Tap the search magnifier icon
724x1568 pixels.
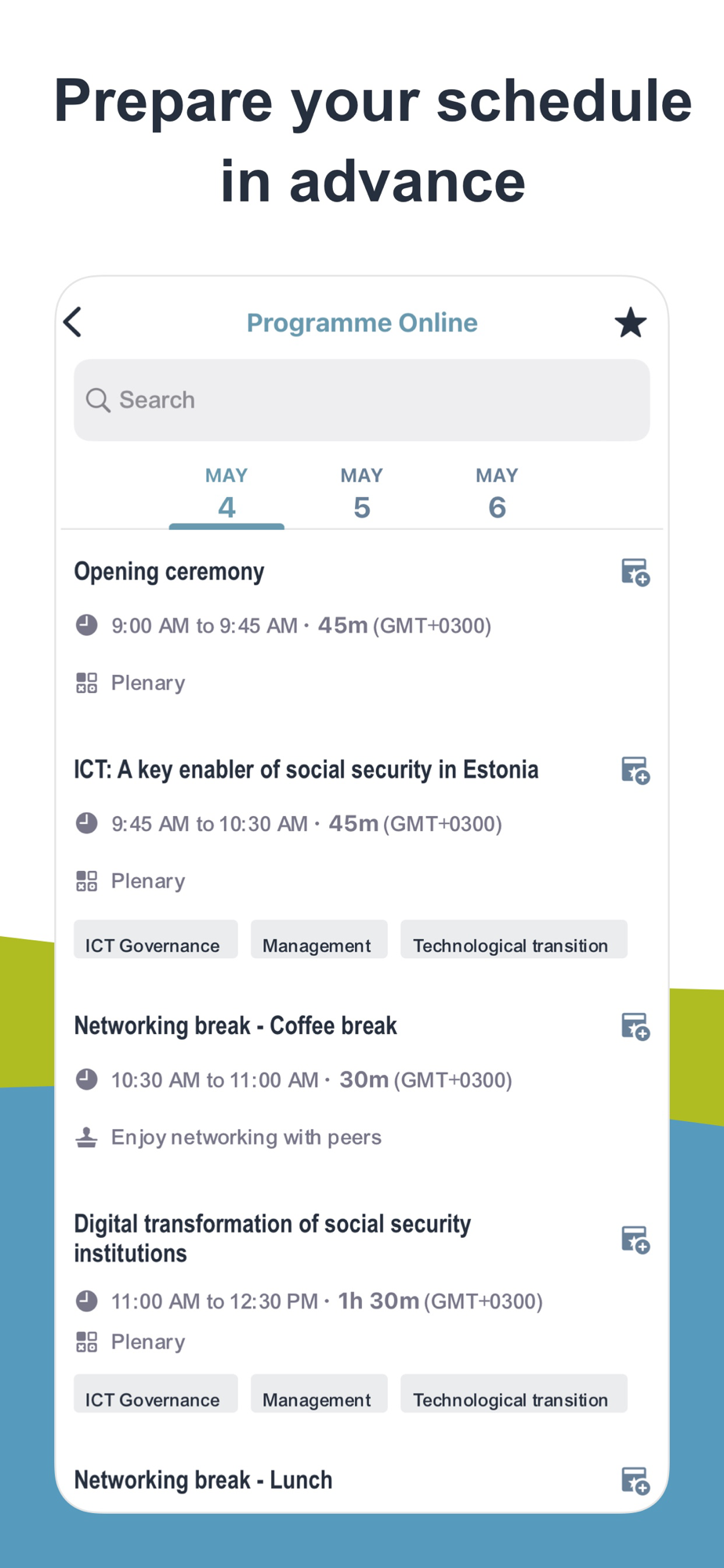tap(98, 400)
